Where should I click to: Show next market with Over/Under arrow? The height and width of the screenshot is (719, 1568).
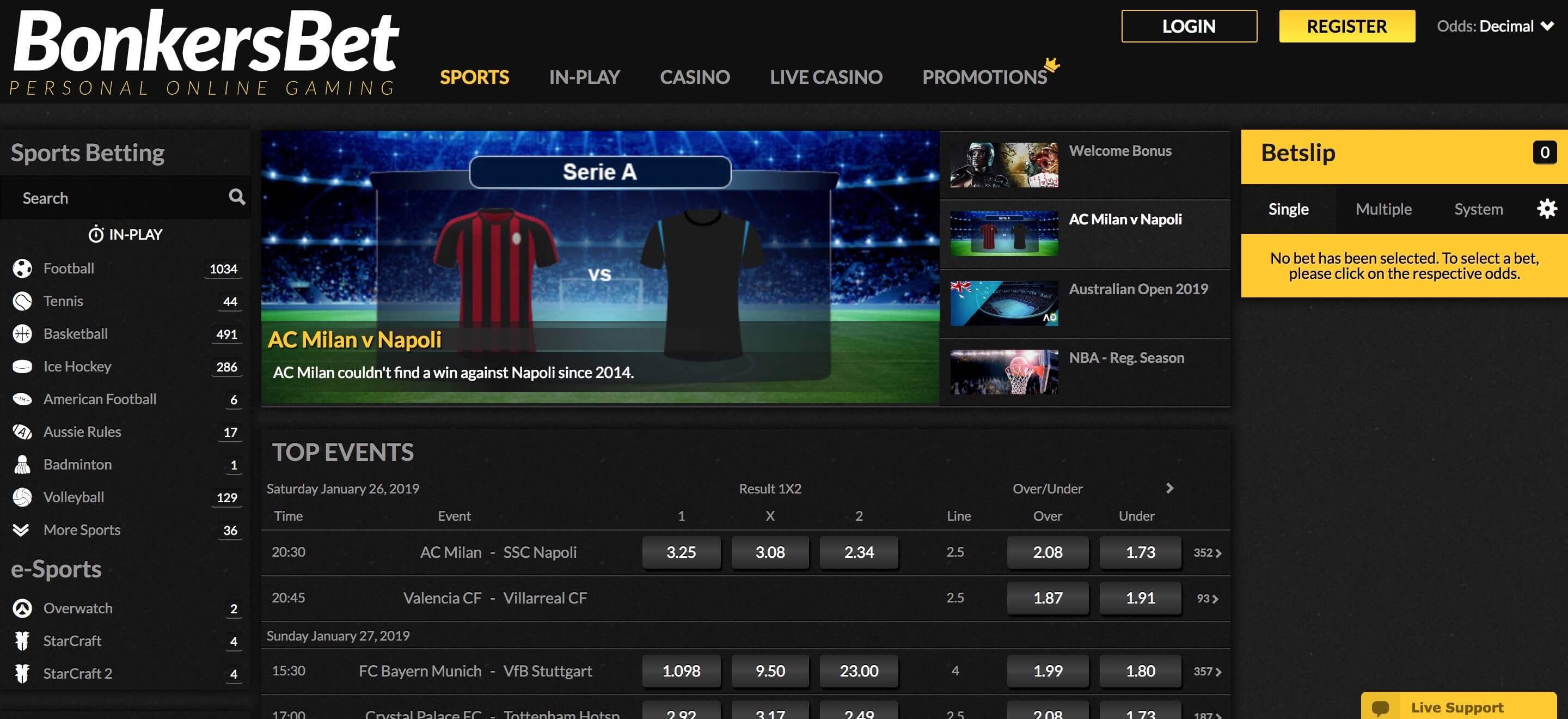pos(1169,488)
